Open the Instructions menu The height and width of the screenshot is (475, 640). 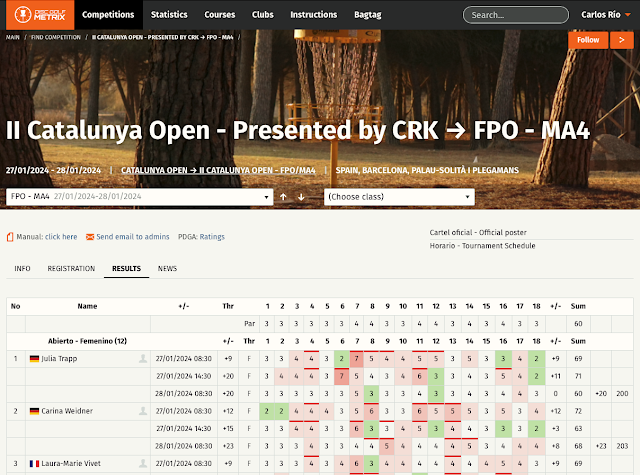[x=313, y=15]
